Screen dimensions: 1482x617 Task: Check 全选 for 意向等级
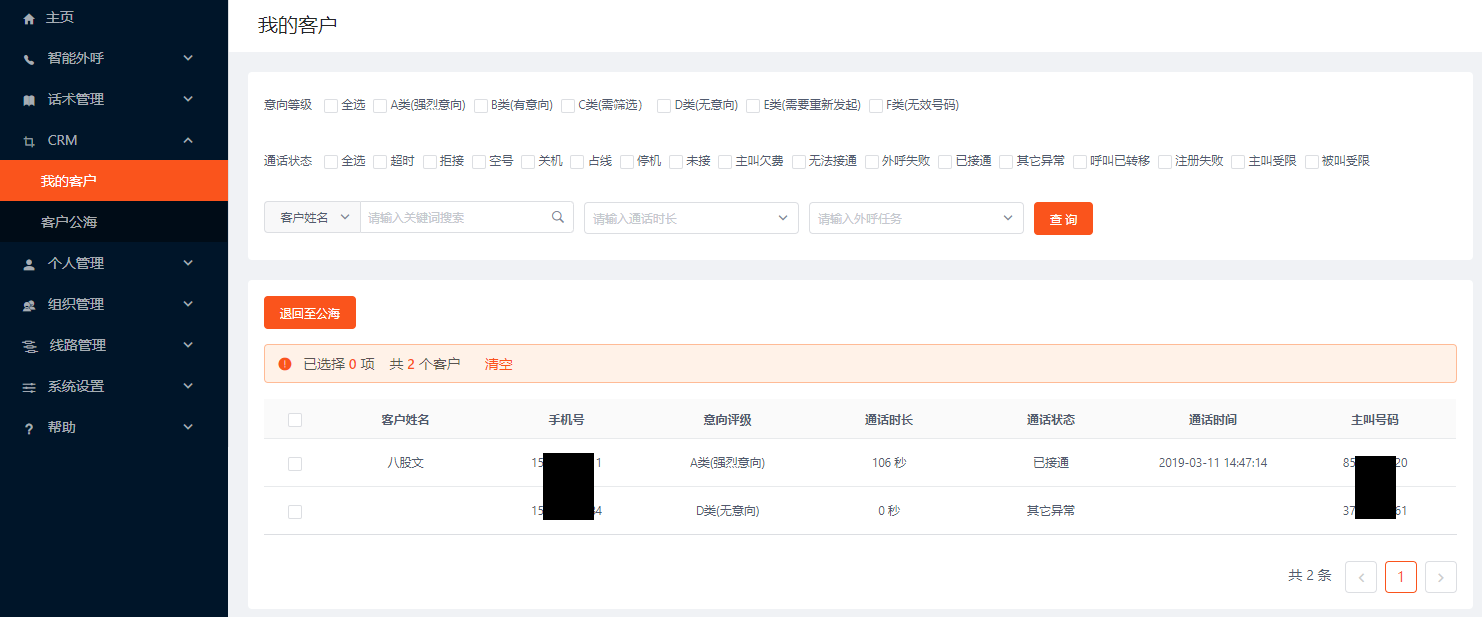click(331, 105)
